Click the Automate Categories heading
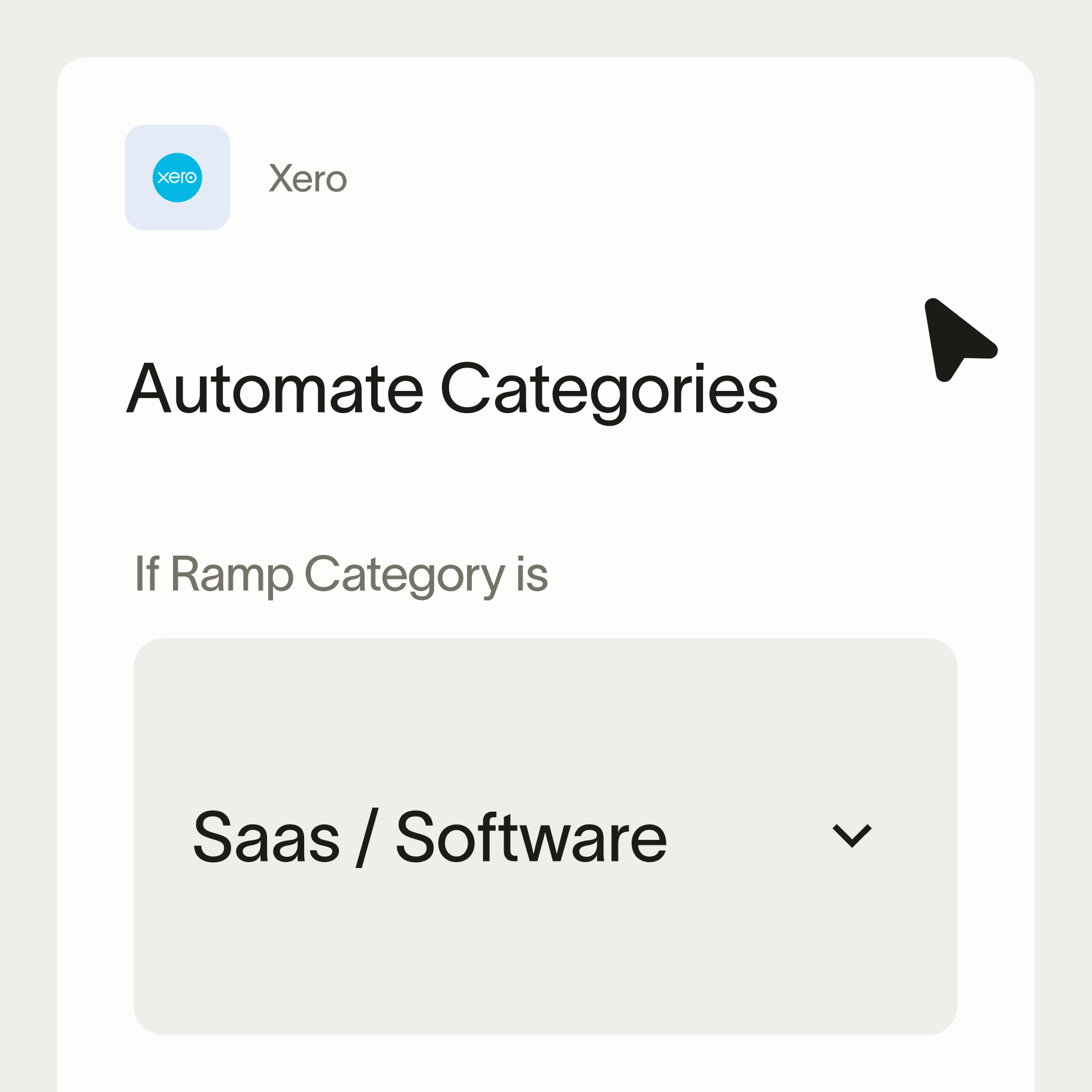1092x1092 pixels. click(x=452, y=389)
